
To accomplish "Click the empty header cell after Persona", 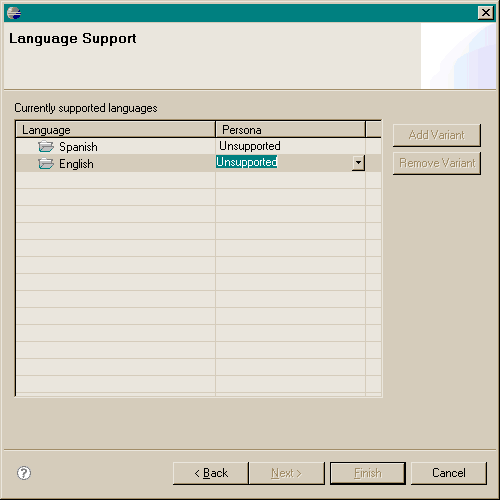I will (373, 129).
